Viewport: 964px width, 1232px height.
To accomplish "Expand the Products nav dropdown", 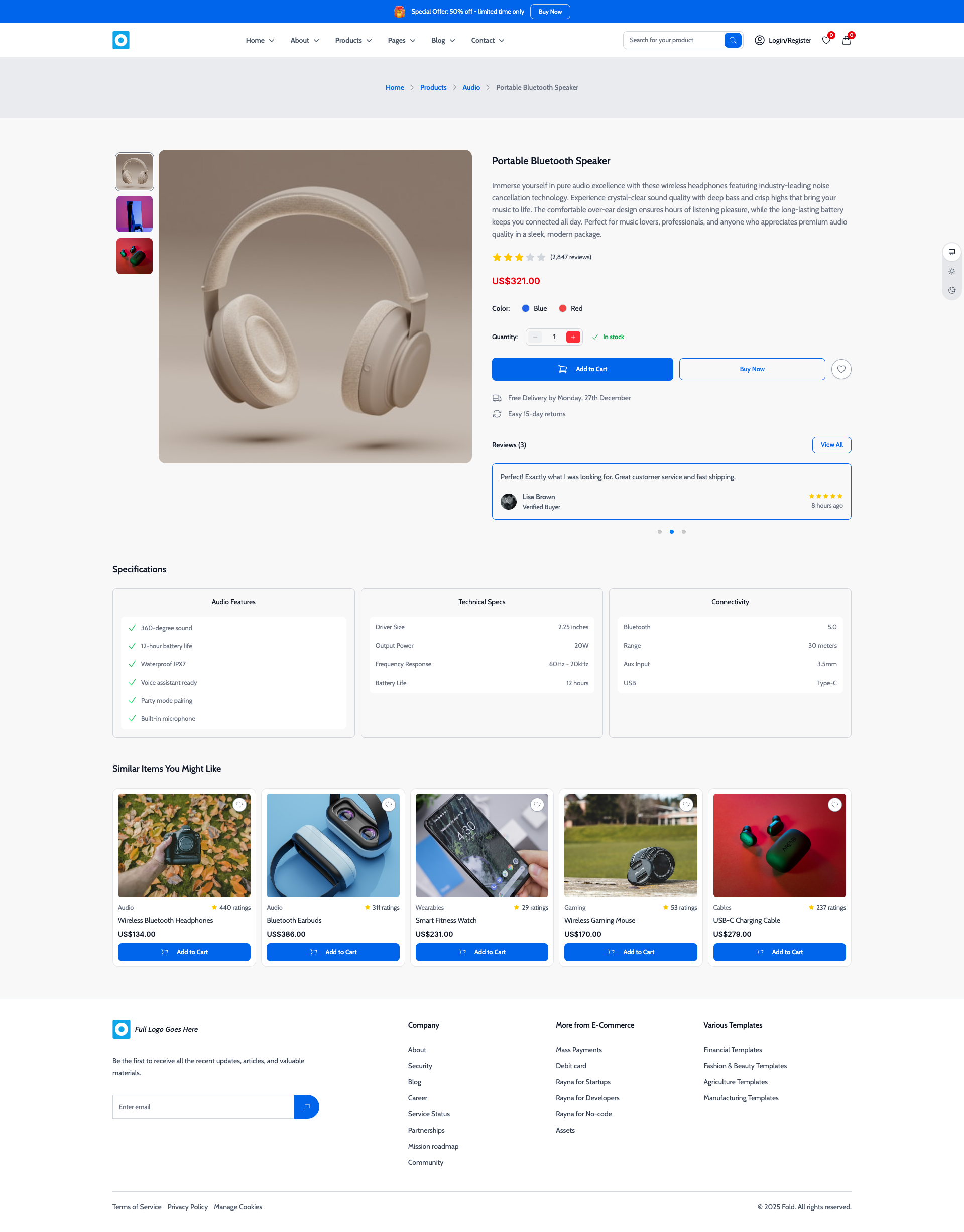I will pos(353,41).
